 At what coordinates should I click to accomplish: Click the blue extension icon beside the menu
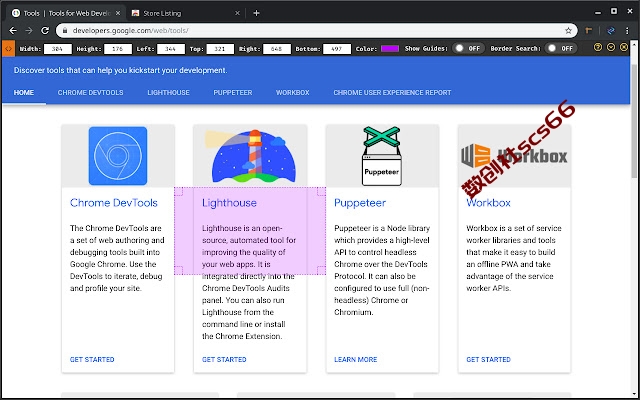(x=611, y=31)
